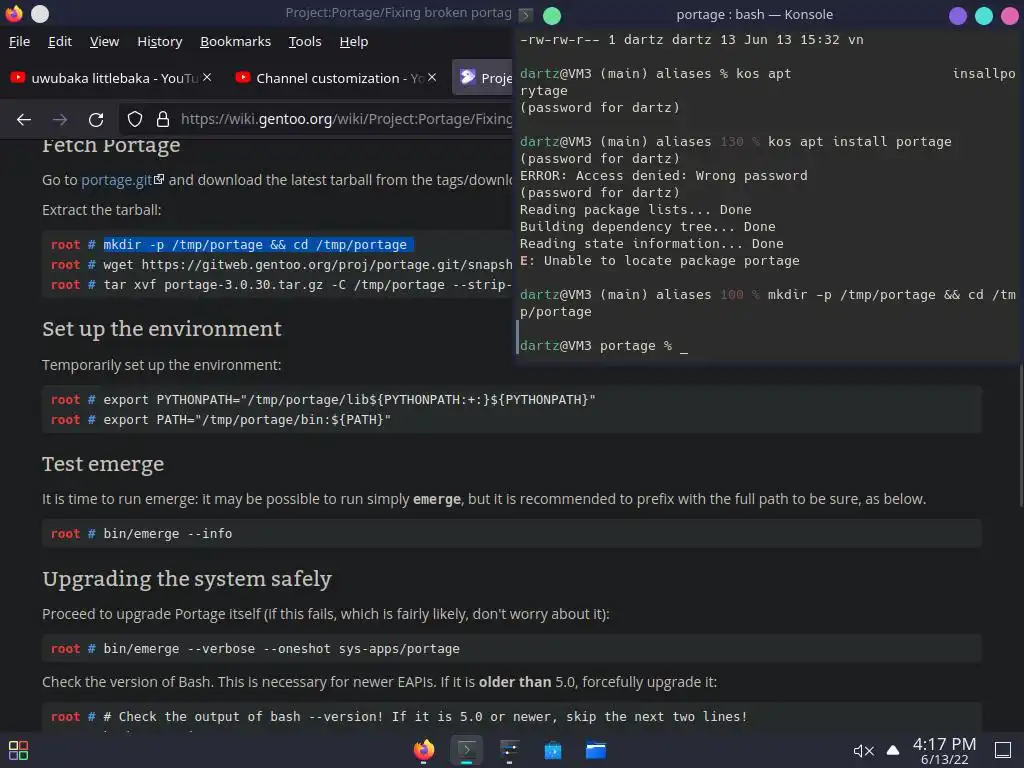Click the gray pin button in Firefox title bar
The width and height of the screenshot is (1024, 768).
(x=40, y=13)
